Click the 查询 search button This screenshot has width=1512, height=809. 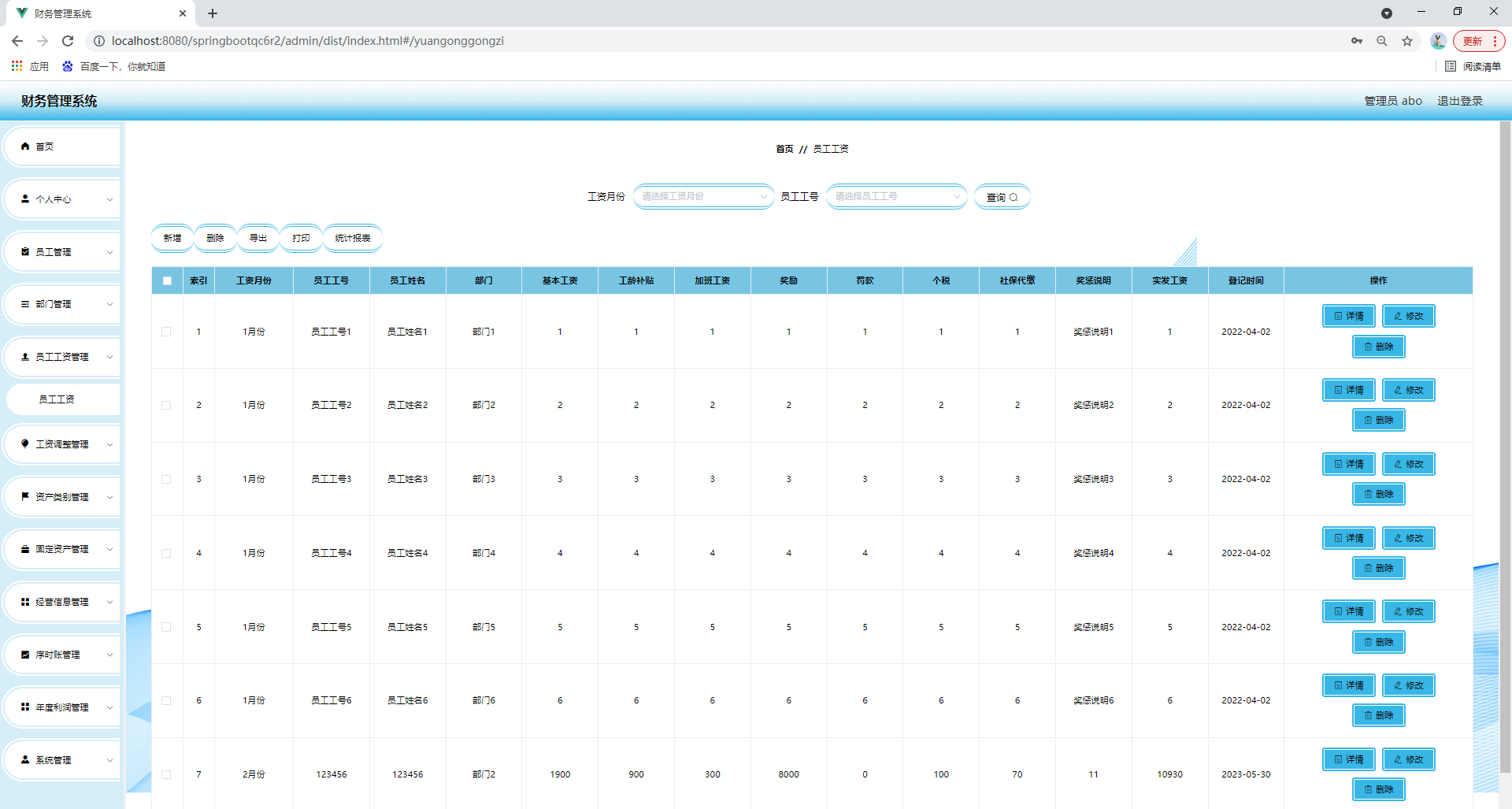coord(1002,197)
